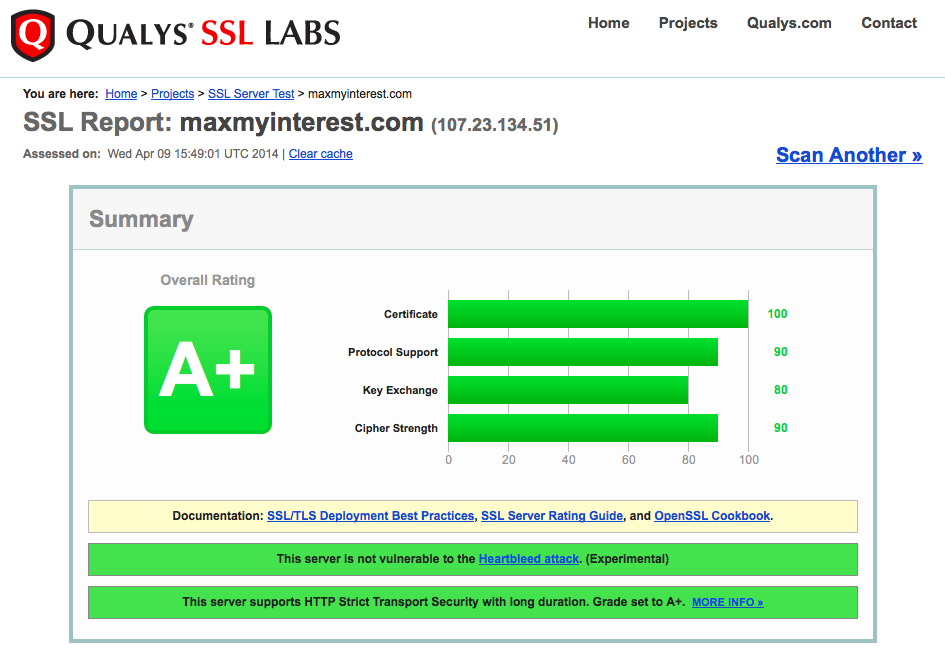945x654 pixels.
Task: Click the Cipher Strength chart label
Action: (x=396, y=428)
